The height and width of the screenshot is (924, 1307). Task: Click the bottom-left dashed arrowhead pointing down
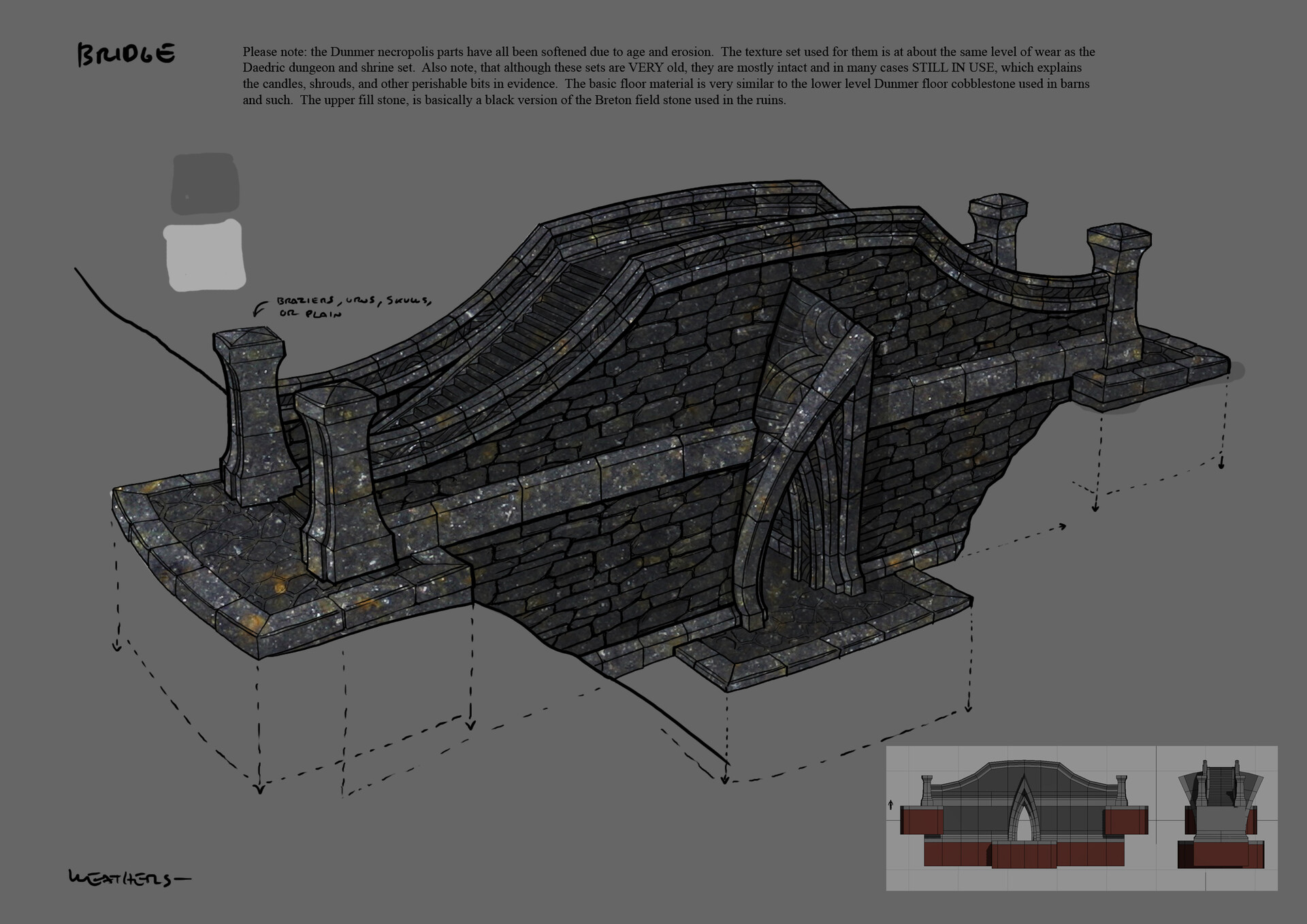259,788
